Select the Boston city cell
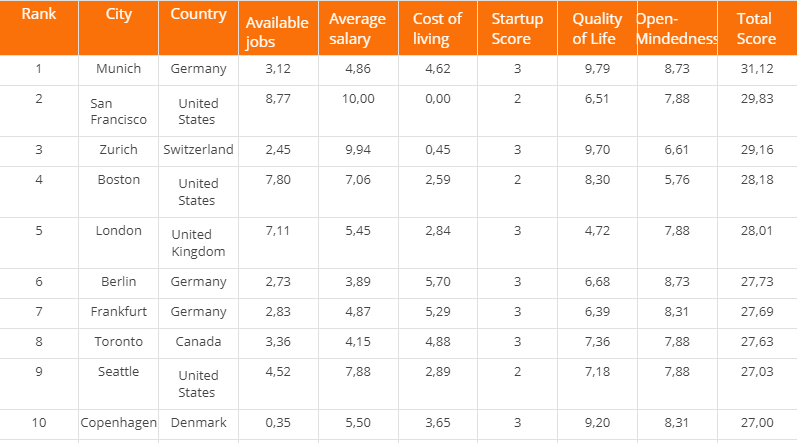This screenshot has height=443, width=797. [x=118, y=180]
